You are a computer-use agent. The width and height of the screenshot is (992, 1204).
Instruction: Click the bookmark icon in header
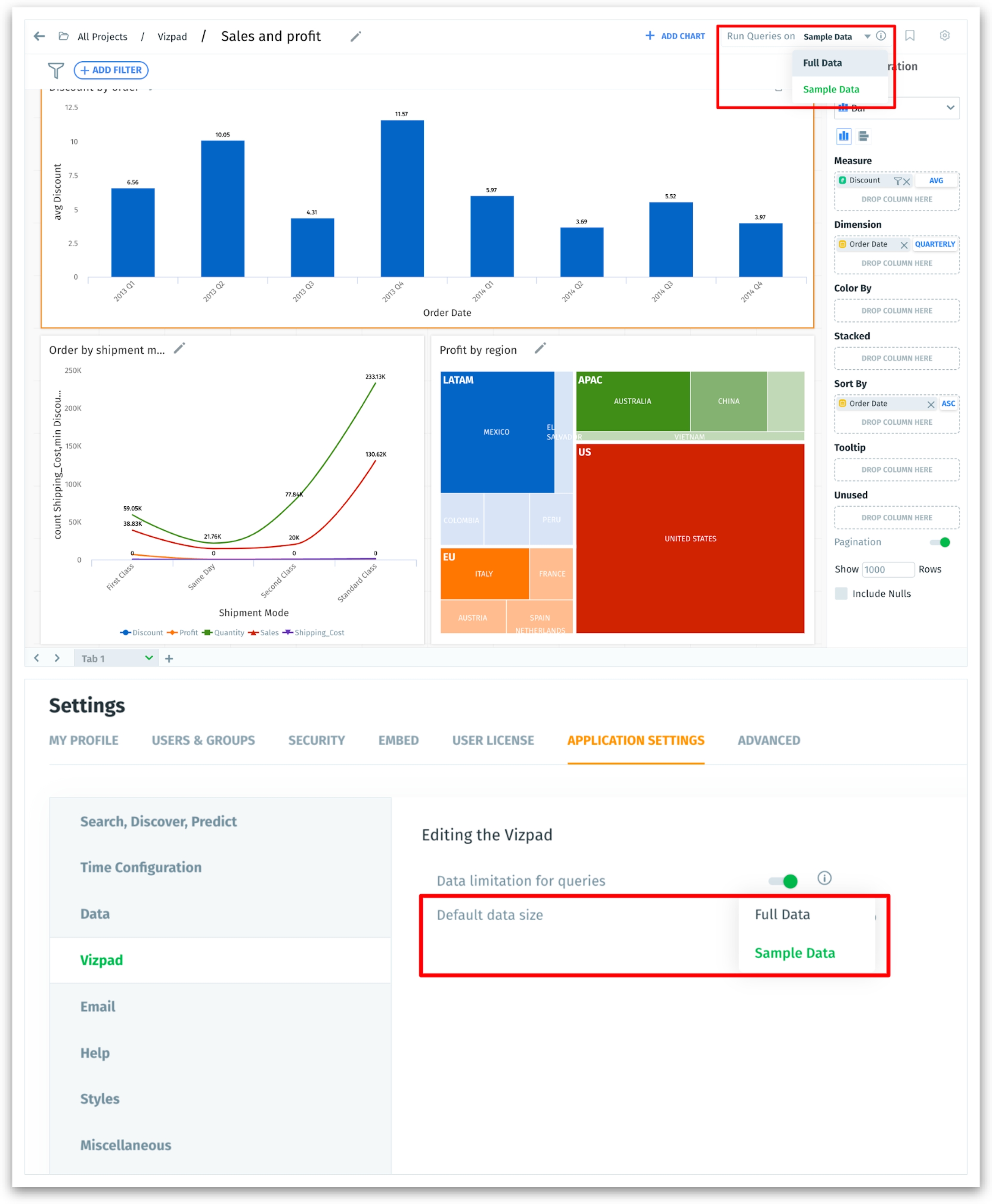click(x=910, y=36)
